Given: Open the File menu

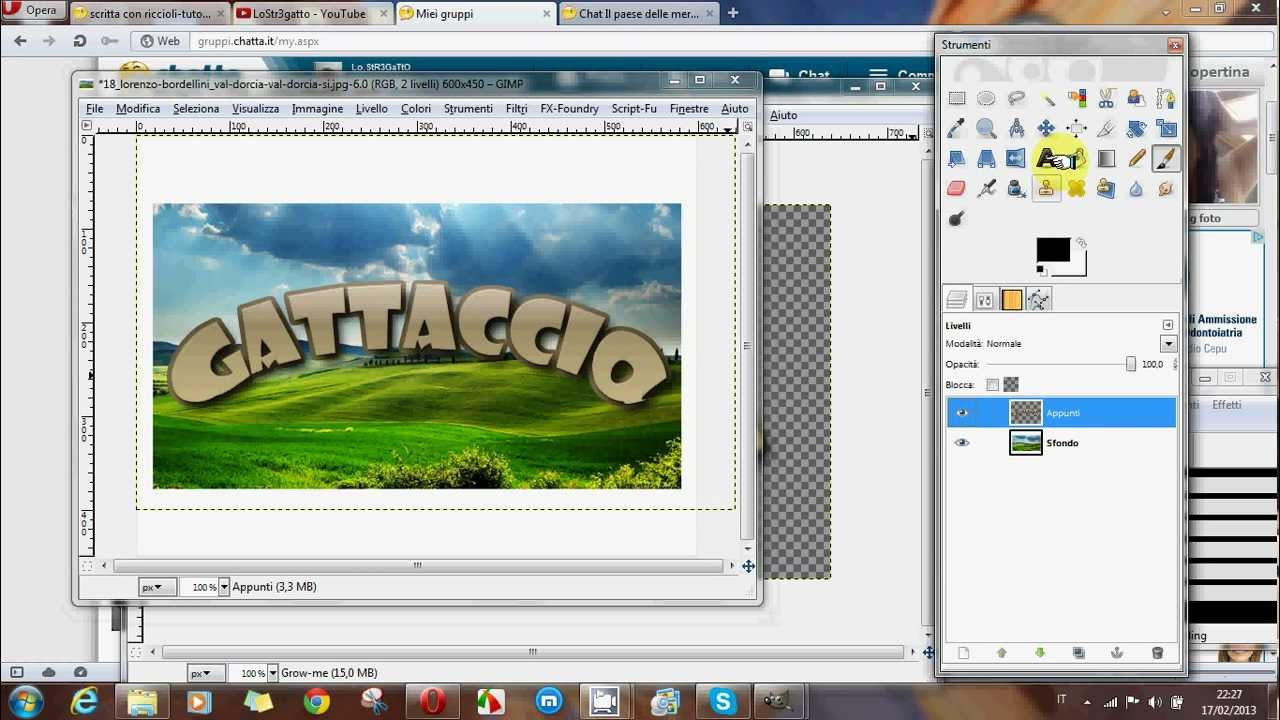Looking at the screenshot, I should 95,108.
